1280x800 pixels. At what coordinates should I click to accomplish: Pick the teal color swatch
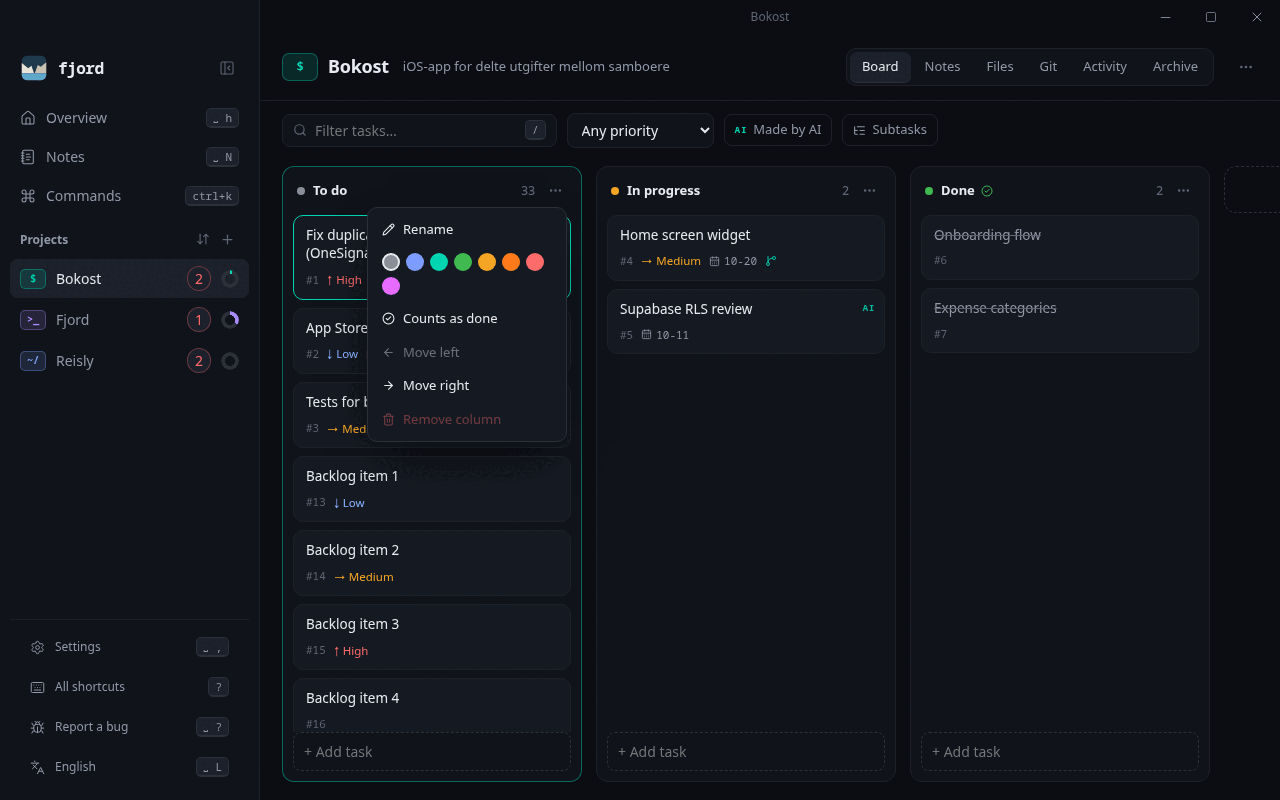(x=439, y=262)
